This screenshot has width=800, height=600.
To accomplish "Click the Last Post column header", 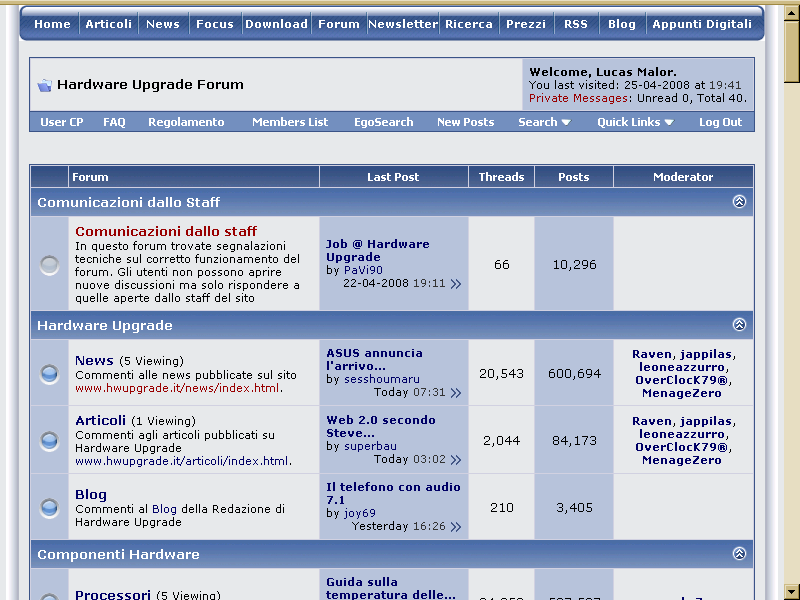I will click(393, 177).
